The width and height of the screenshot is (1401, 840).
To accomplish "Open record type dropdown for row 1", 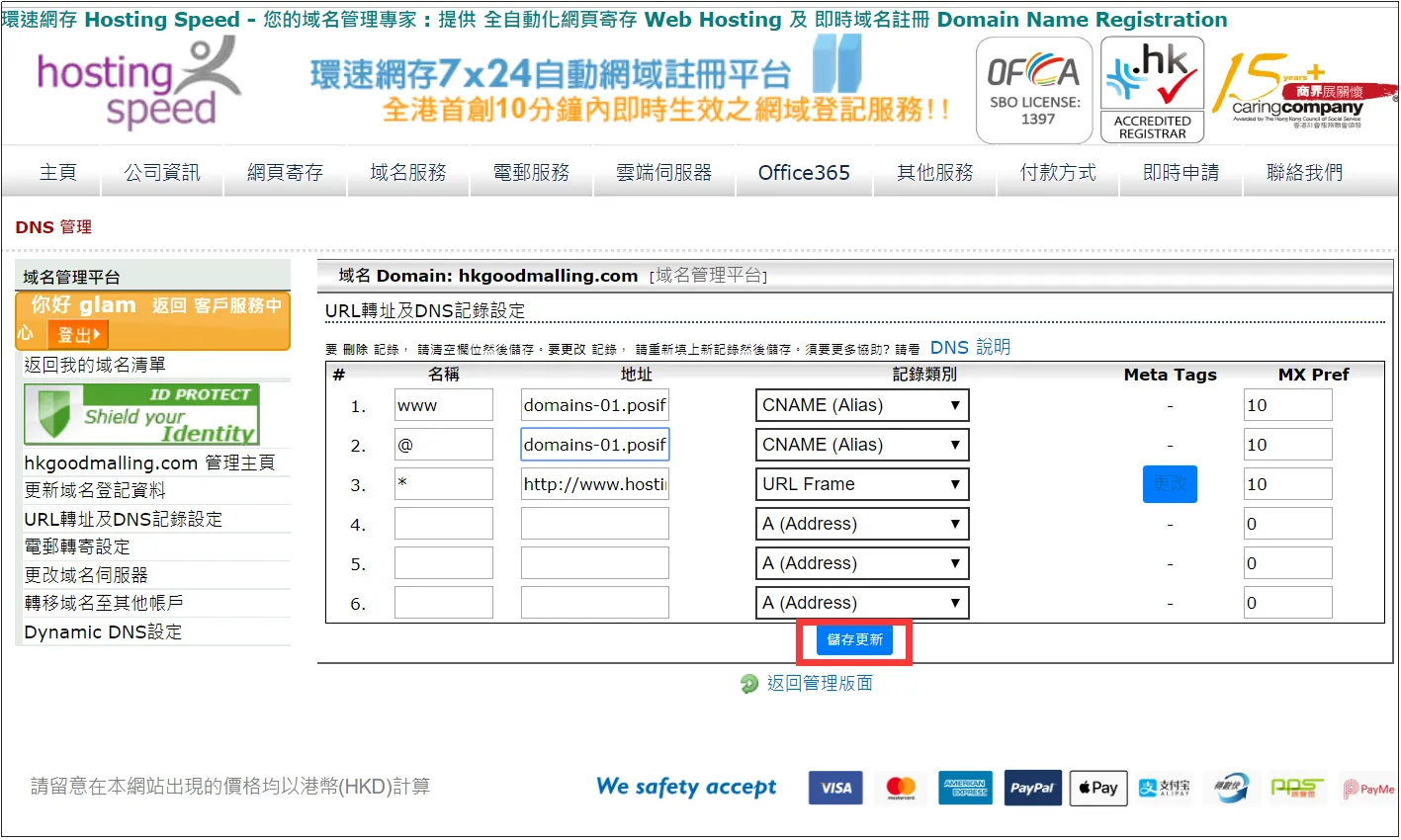I will (861, 405).
